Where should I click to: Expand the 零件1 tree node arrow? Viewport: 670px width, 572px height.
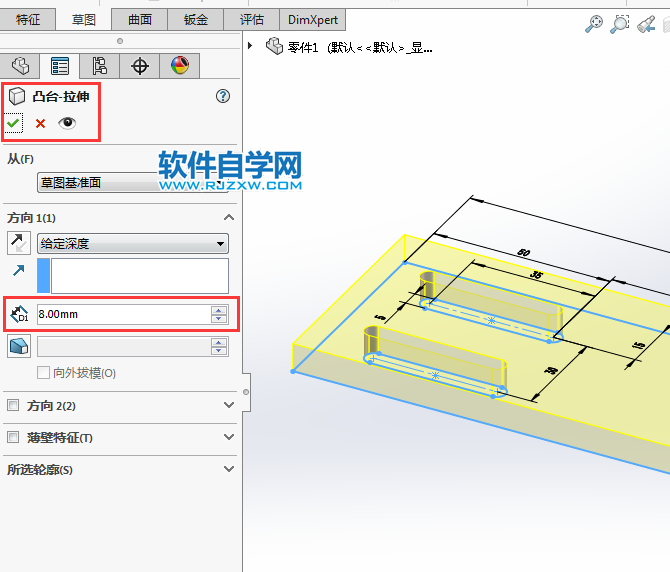[x=250, y=46]
